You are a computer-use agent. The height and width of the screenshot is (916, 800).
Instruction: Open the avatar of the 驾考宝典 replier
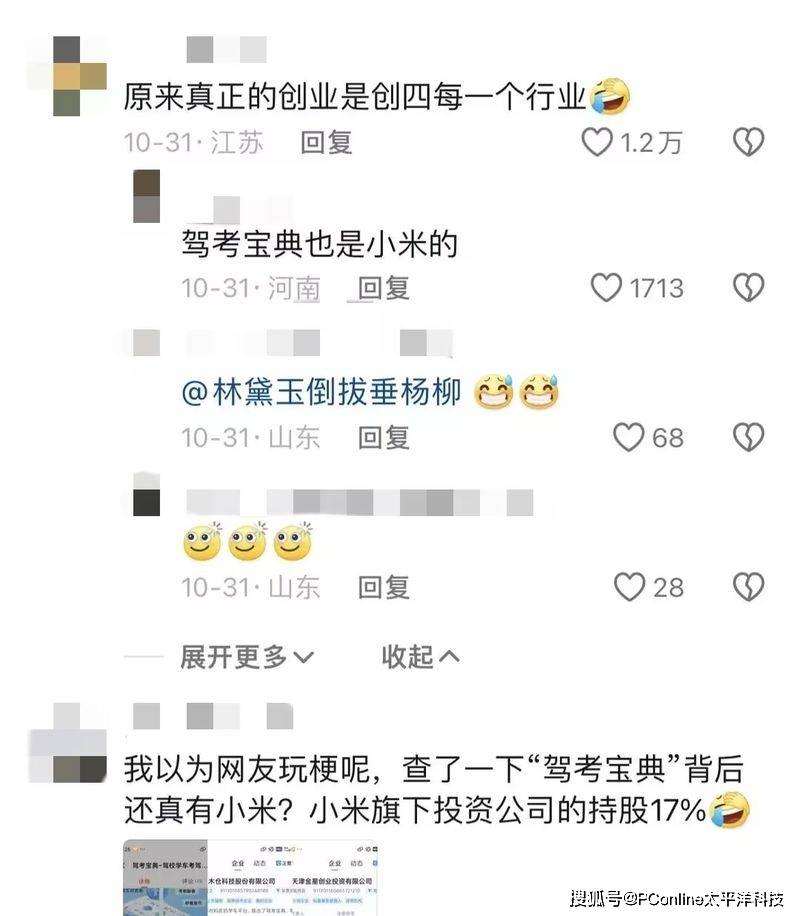click(147, 196)
